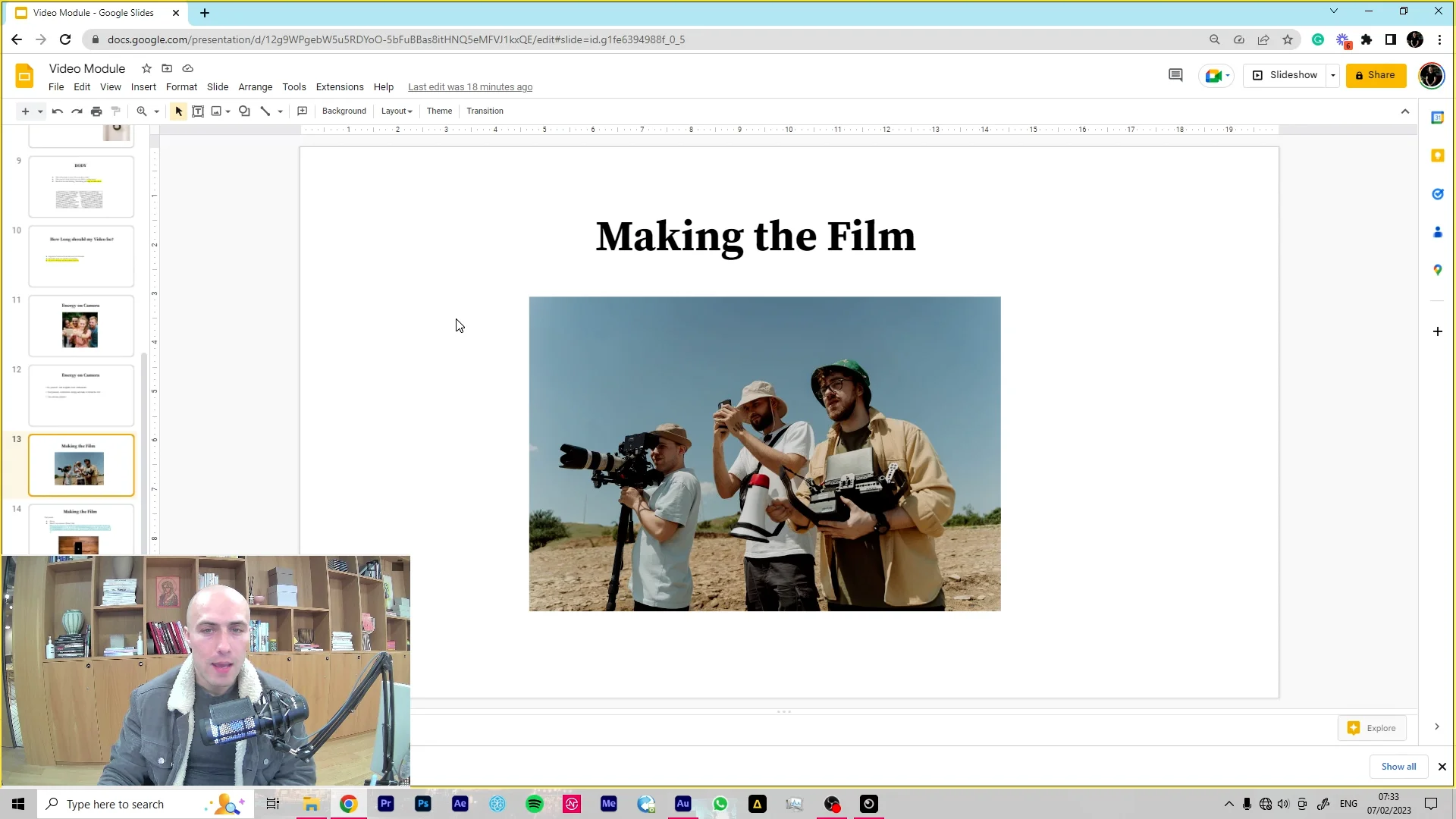Image resolution: width=1456 pixels, height=819 pixels.
Task: Click the shape tool icon
Action: coord(244,111)
